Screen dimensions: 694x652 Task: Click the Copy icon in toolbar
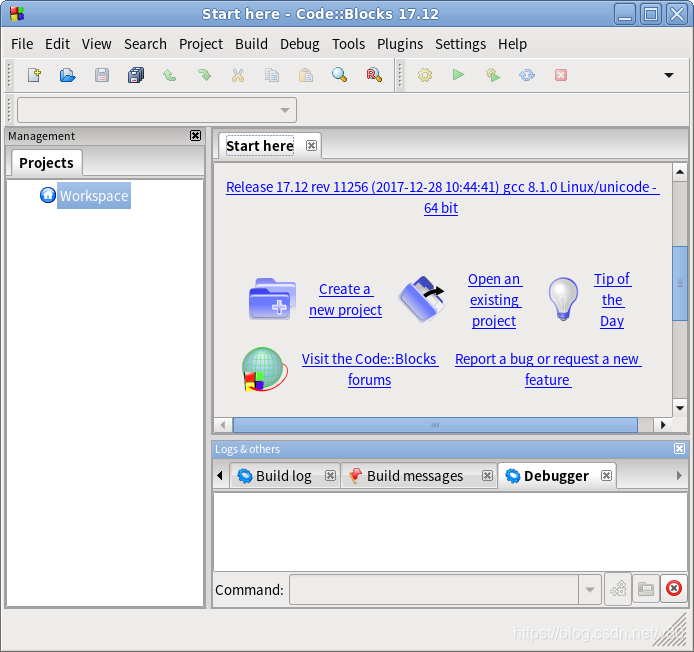tap(272, 75)
